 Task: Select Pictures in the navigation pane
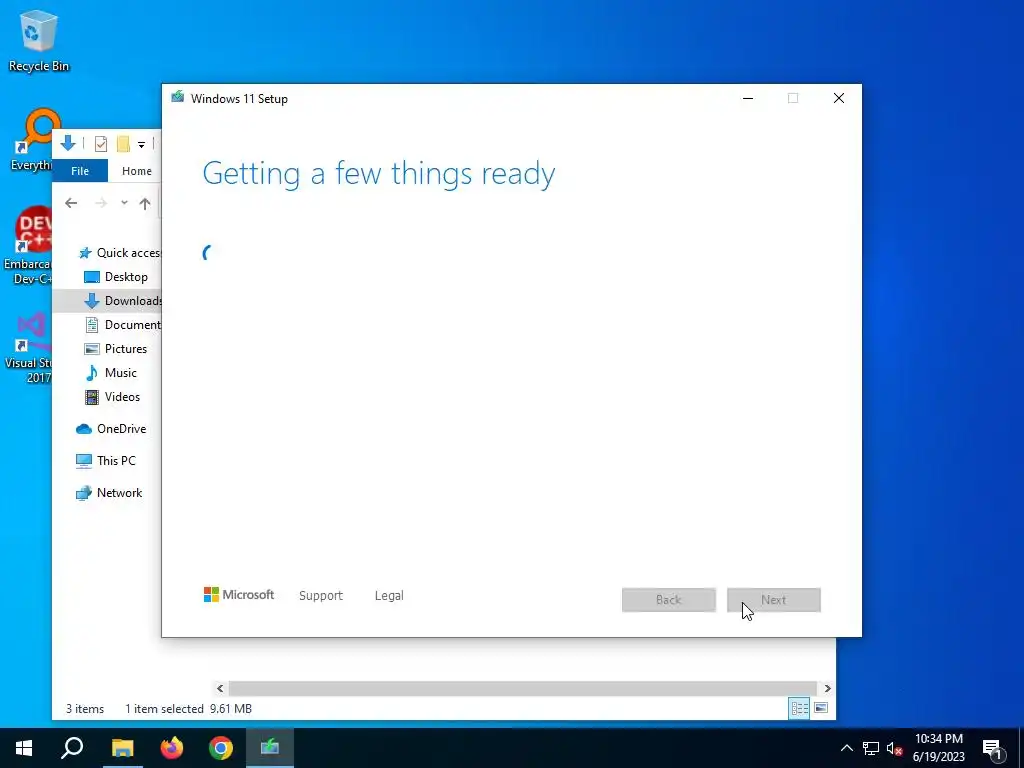116,349
